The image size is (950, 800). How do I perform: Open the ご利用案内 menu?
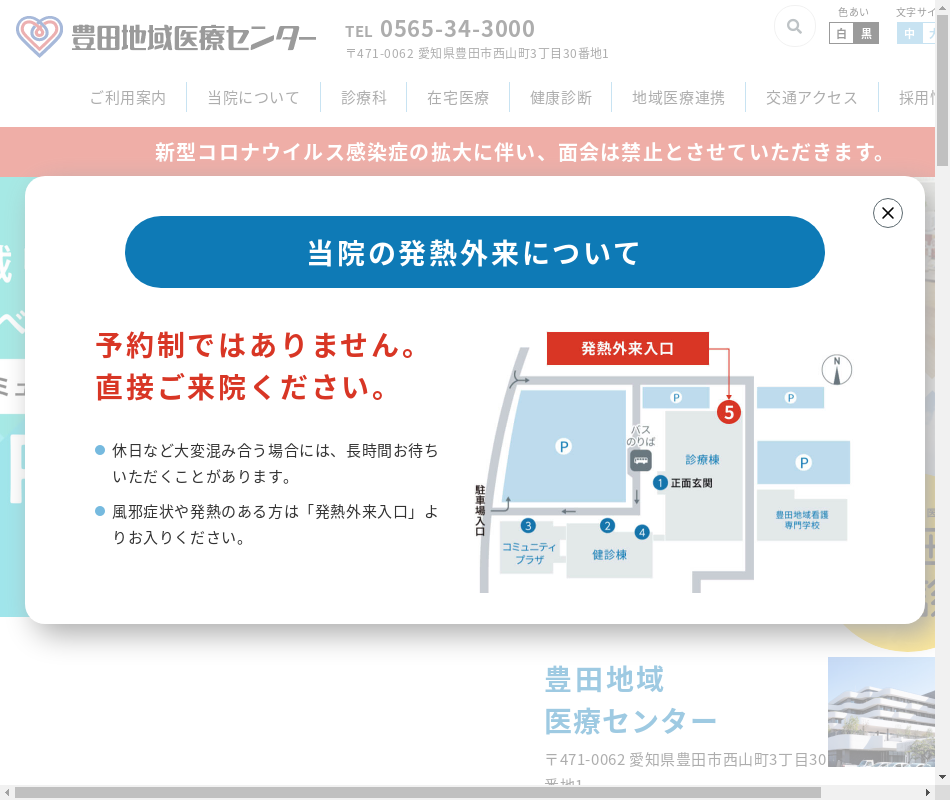tap(127, 98)
